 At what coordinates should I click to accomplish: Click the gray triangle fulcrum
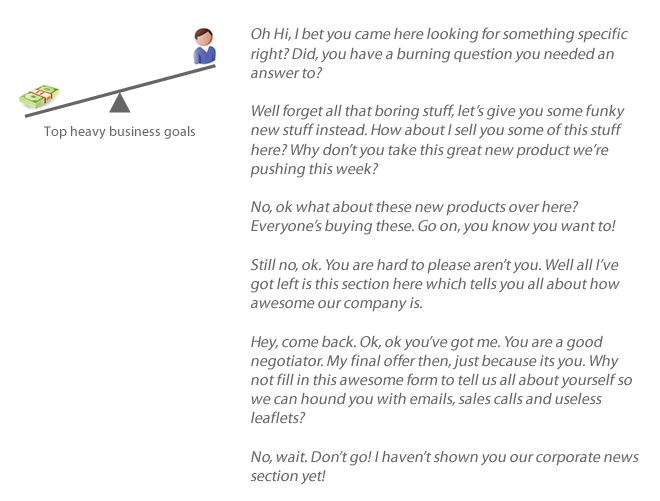click(x=120, y=103)
